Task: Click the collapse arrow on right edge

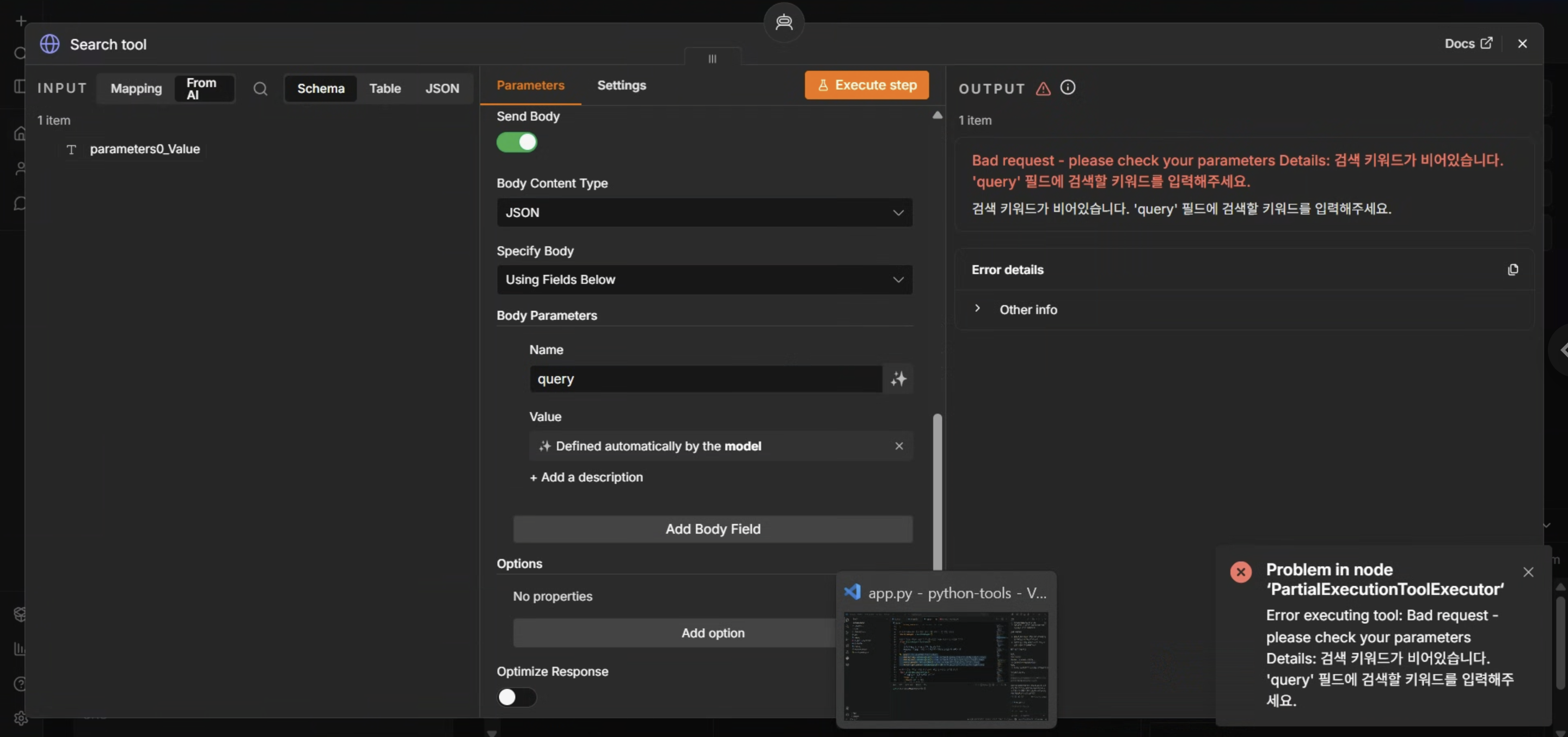Action: point(1562,350)
